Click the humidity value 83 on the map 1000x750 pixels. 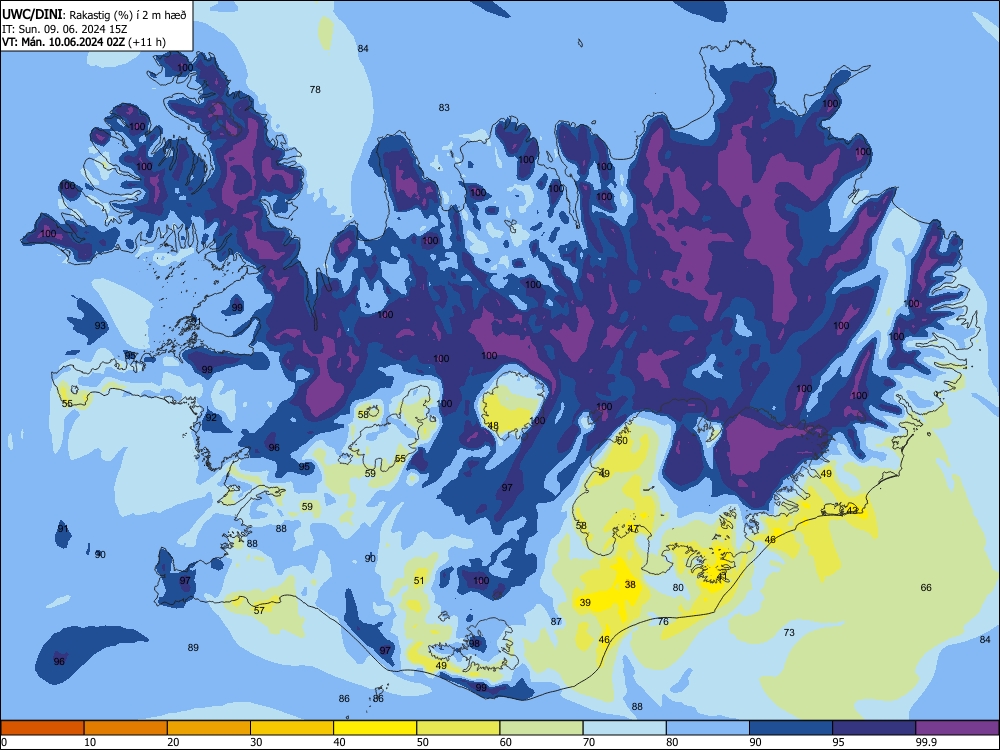coord(444,108)
